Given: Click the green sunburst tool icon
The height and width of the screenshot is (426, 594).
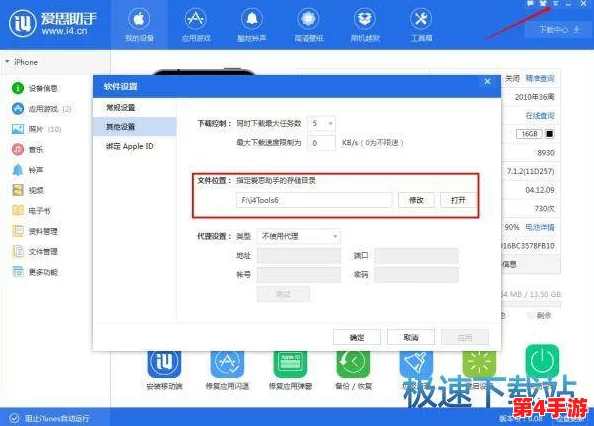Looking at the screenshot, I should point(479,363).
